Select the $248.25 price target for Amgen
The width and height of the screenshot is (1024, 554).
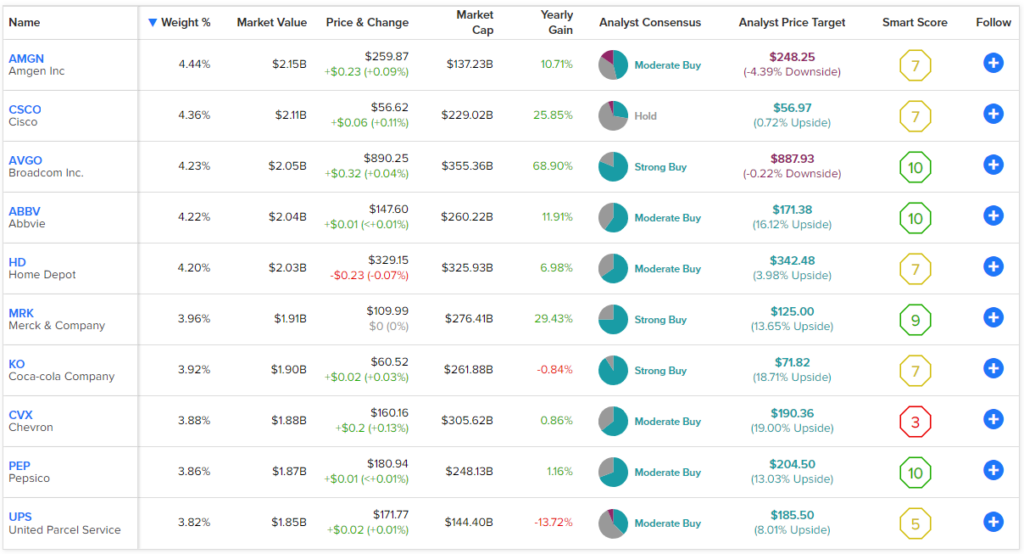coord(792,57)
